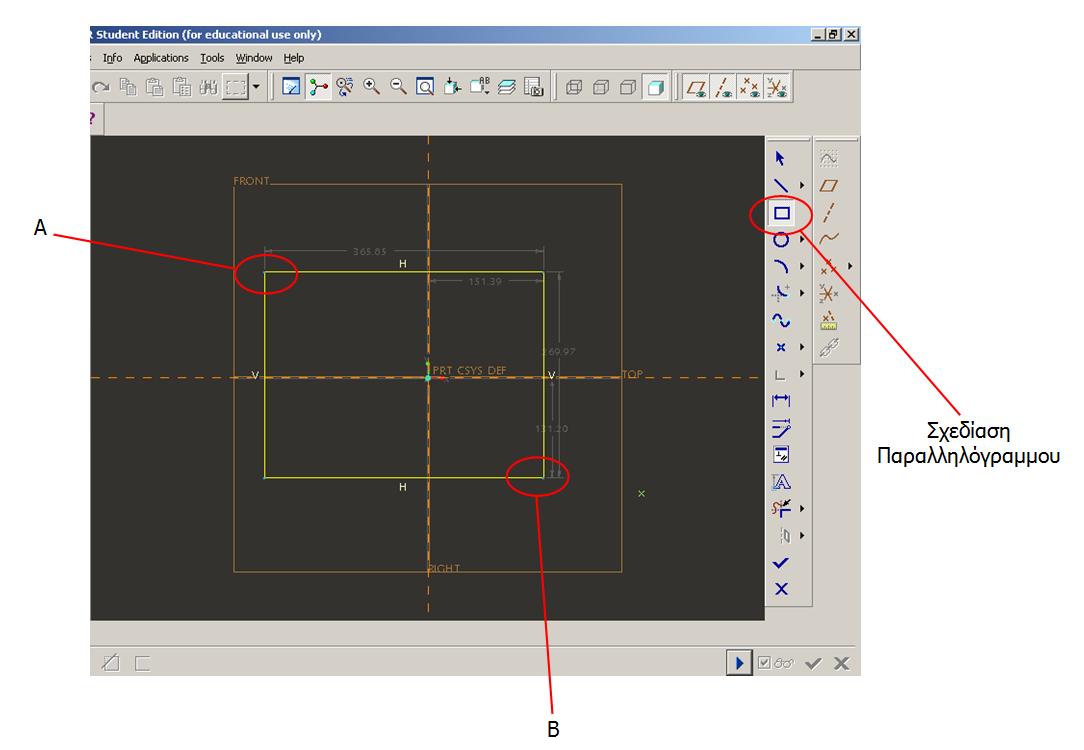Open the Constraints dialog tool
This screenshot has height=750, width=1084.
(x=781, y=455)
